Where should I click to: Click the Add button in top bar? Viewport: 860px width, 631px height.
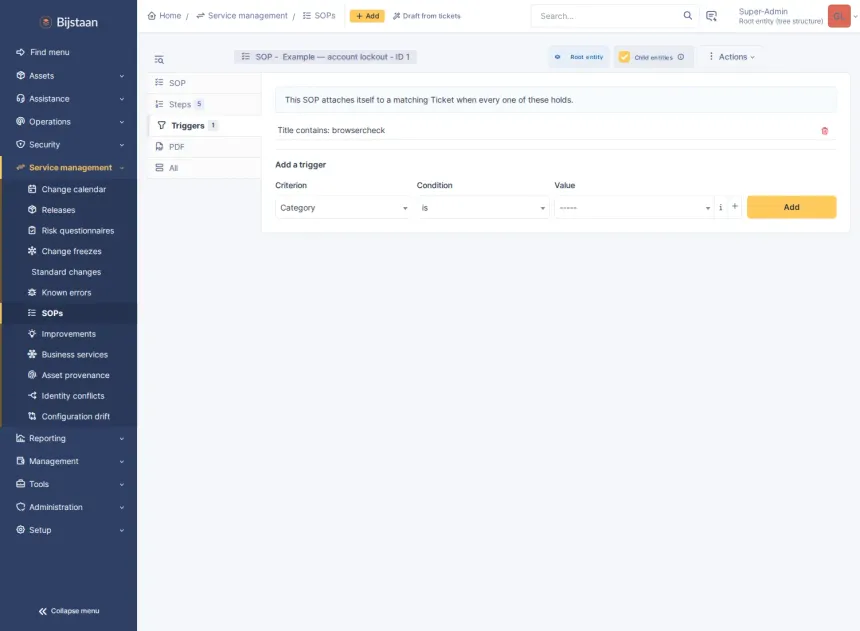point(367,16)
